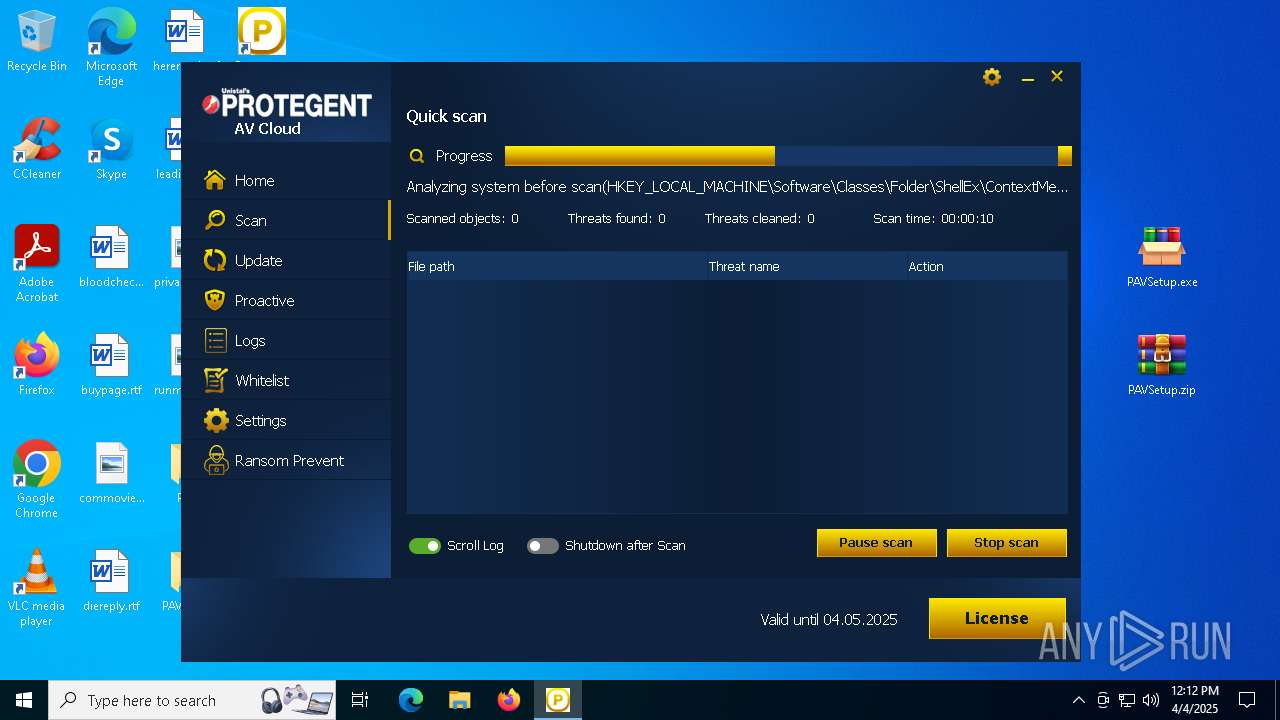Click the Progress magnifier icon
Screen dimensions: 1280x720
(x=417, y=156)
